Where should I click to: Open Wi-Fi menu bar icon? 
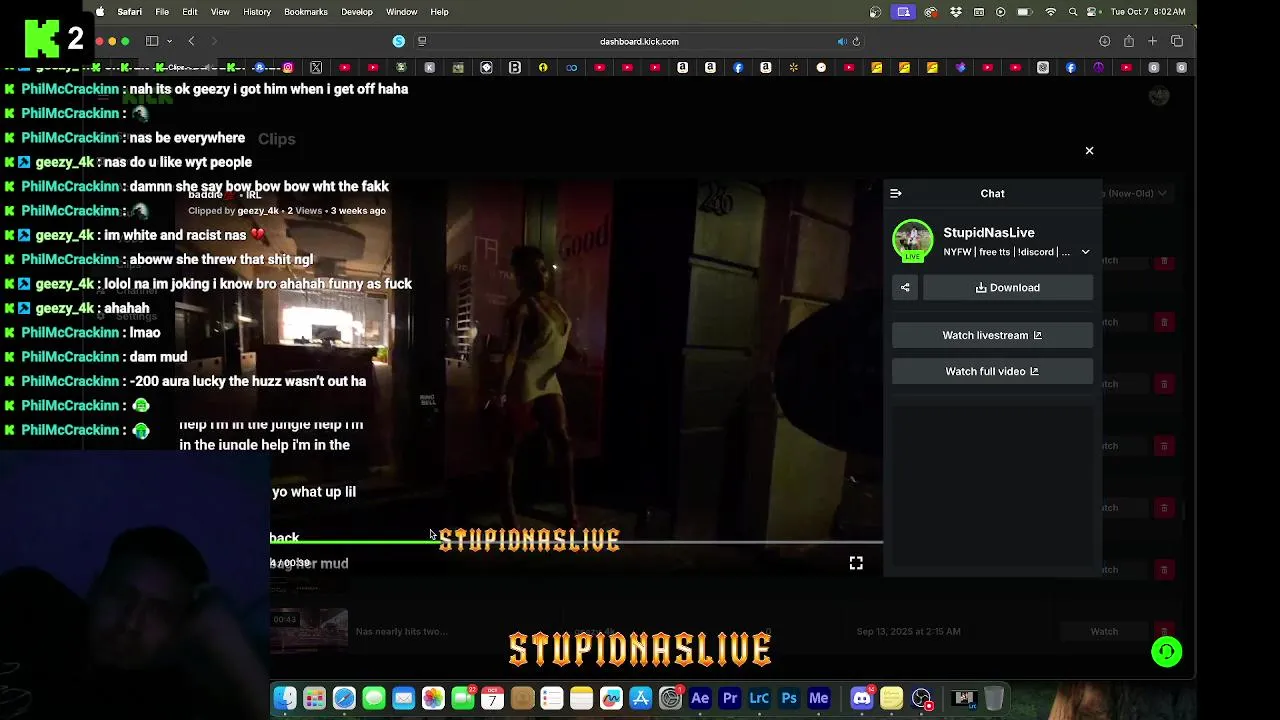[1050, 12]
